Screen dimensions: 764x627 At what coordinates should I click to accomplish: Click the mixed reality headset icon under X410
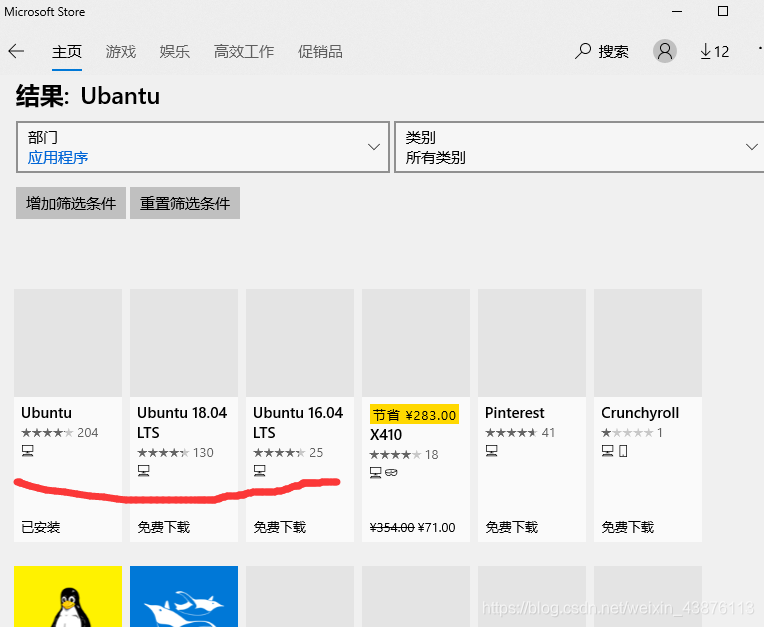391,473
